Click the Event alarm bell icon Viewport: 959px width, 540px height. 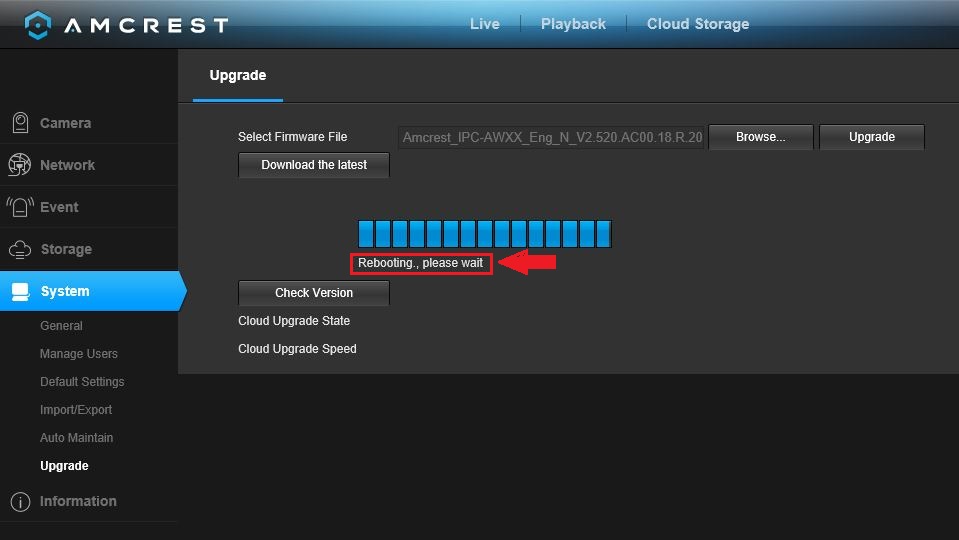(x=19, y=207)
